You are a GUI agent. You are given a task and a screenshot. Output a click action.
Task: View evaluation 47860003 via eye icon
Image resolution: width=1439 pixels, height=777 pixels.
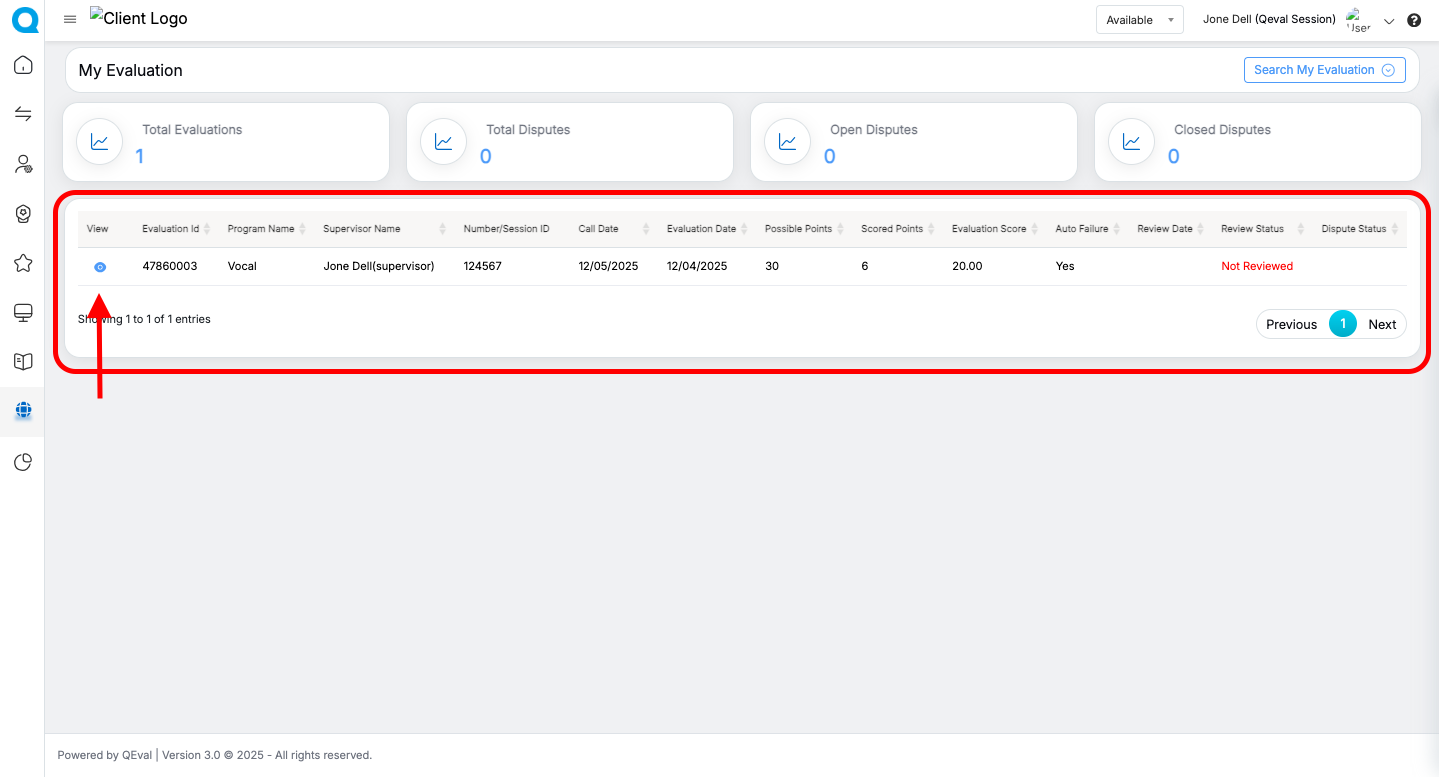click(100, 267)
